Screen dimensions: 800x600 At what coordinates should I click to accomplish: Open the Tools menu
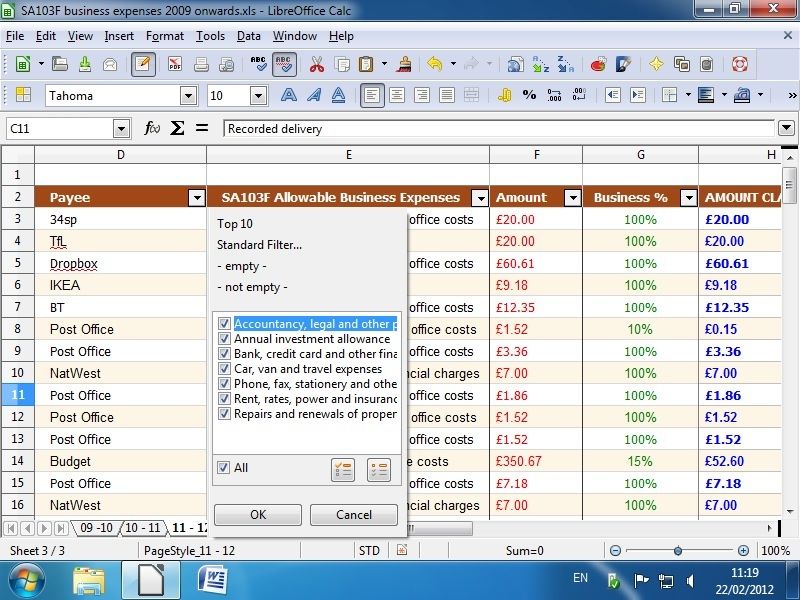point(210,36)
